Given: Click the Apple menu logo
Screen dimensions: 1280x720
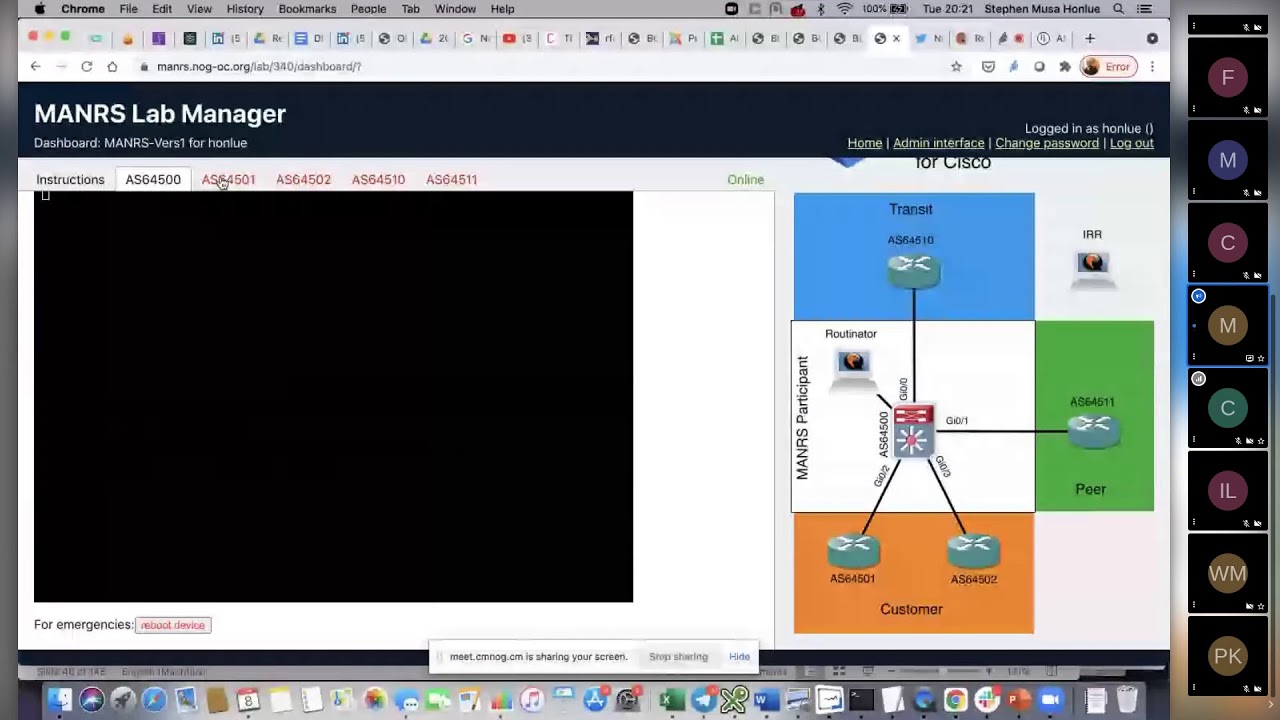Looking at the screenshot, I should (x=40, y=9).
